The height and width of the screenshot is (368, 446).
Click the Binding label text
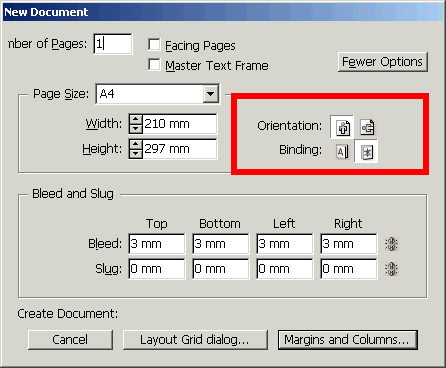[x=301, y=150]
